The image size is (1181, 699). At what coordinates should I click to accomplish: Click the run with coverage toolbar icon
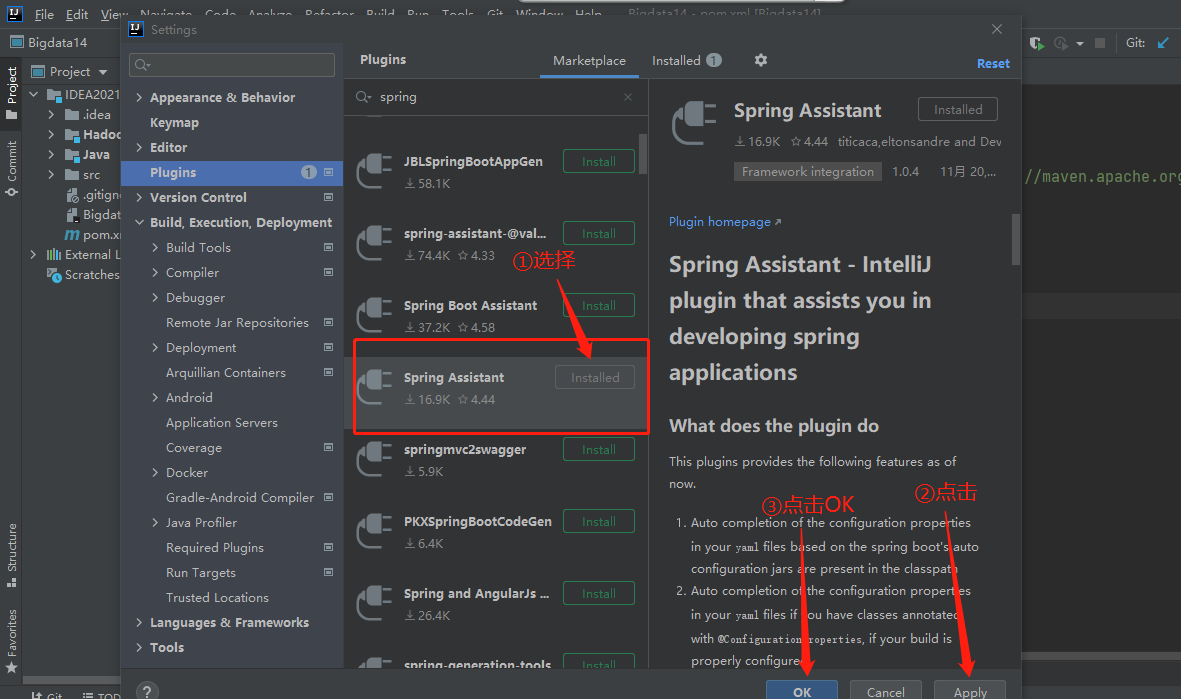pos(1036,43)
